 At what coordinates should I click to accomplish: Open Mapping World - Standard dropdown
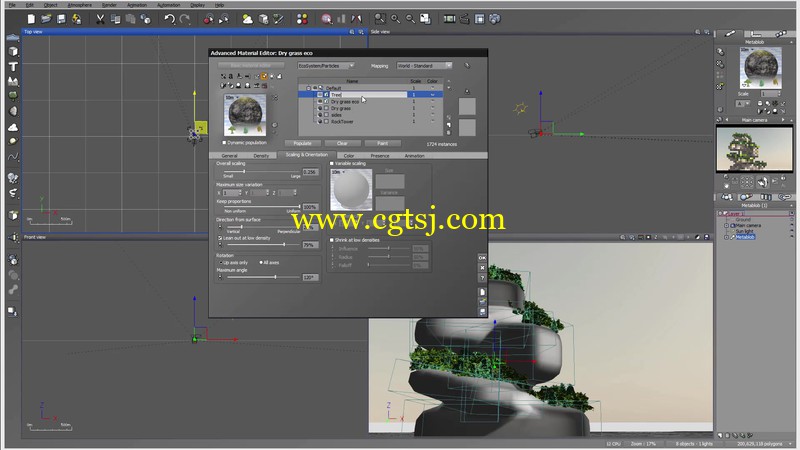tap(424, 65)
